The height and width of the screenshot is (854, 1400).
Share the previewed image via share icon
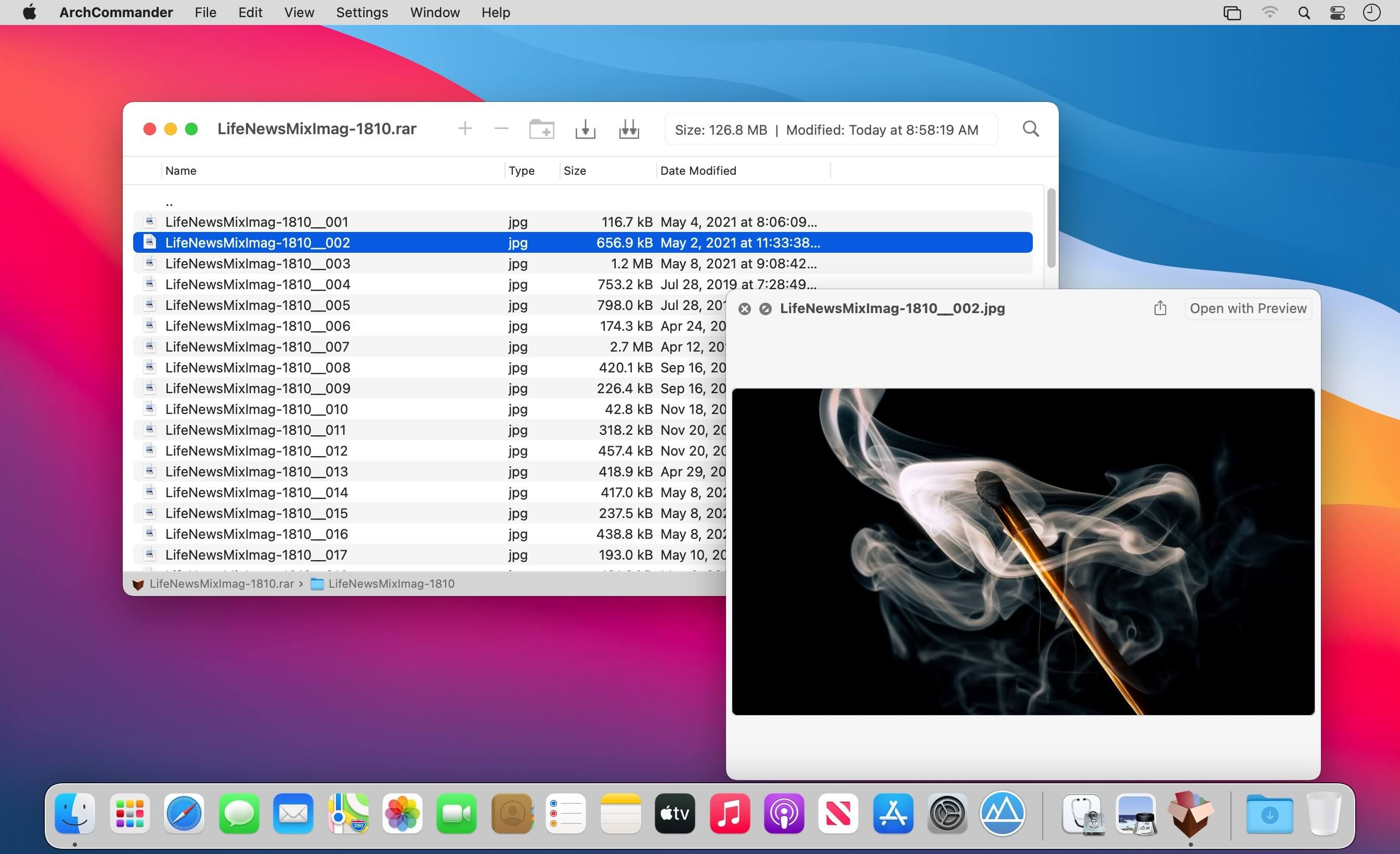pos(1160,308)
